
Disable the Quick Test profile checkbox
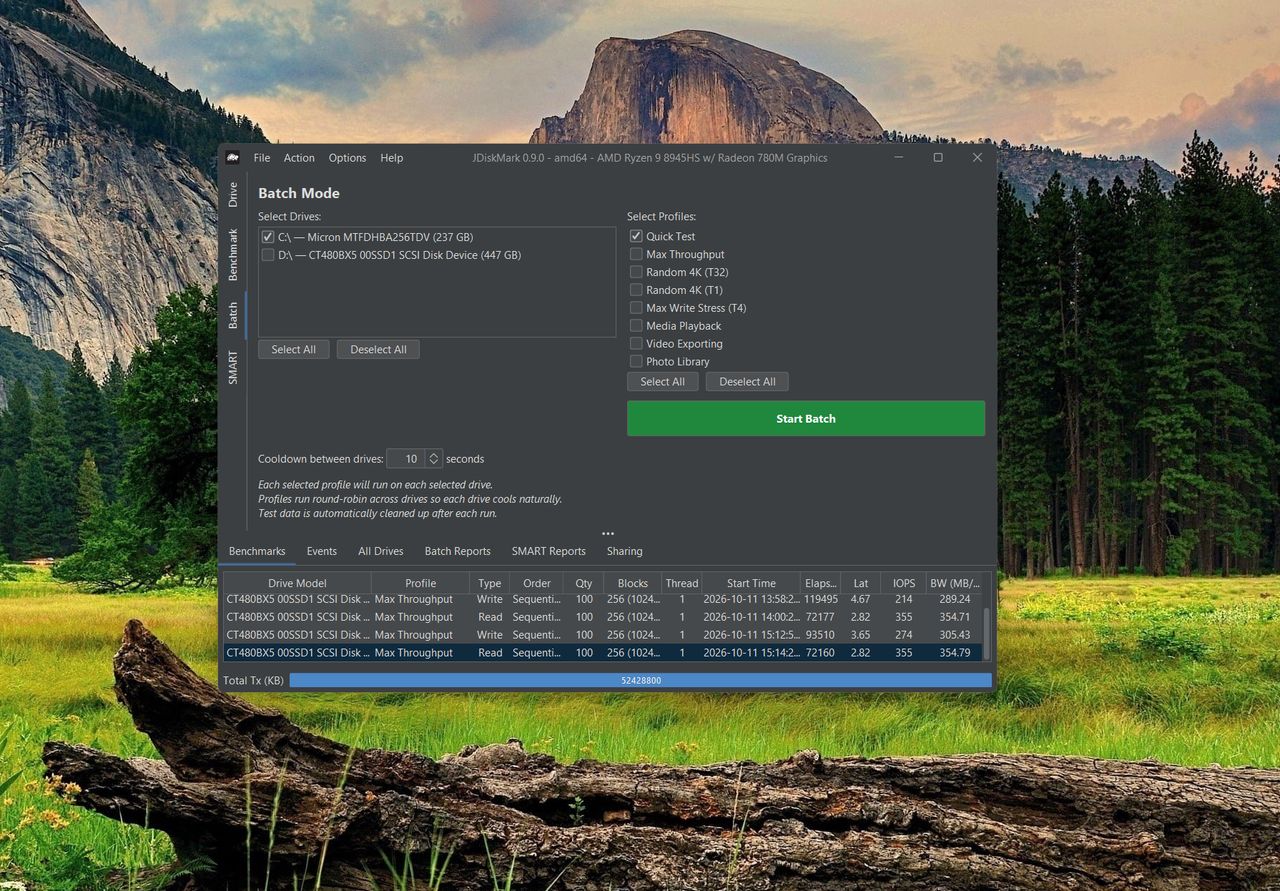pos(636,236)
